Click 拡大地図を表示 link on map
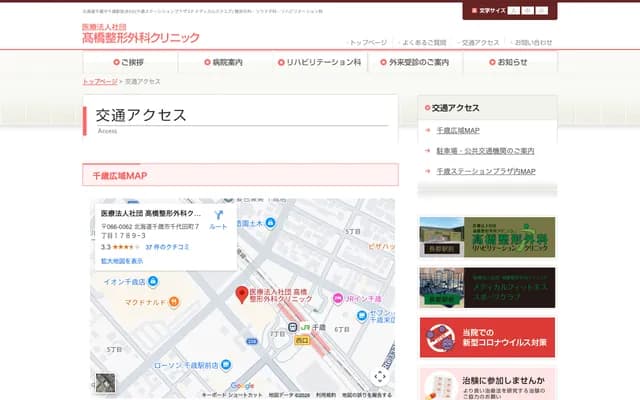Image resolution: width=640 pixels, height=400 pixels. pyautogui.click(x=122, y=261)
